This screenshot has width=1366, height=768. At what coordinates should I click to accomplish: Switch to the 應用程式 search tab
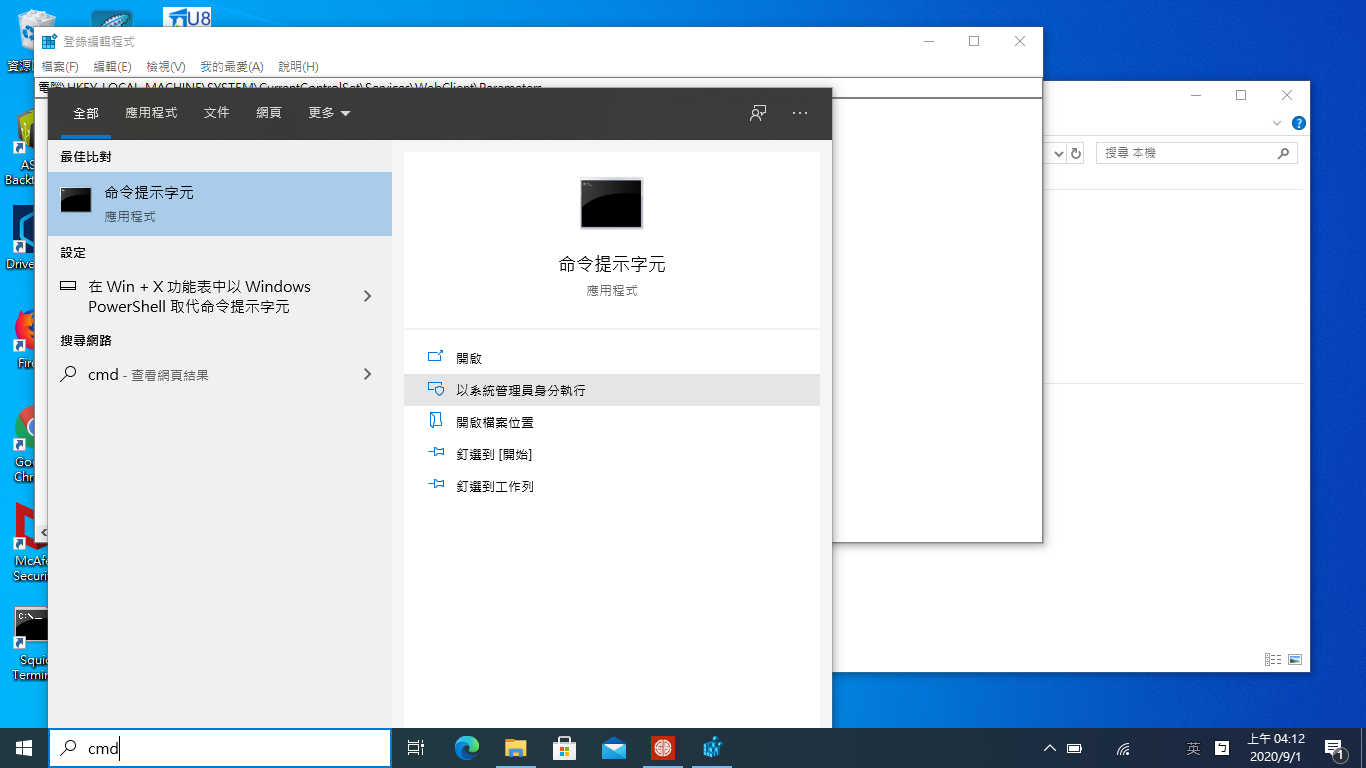[x=151, y=113]
